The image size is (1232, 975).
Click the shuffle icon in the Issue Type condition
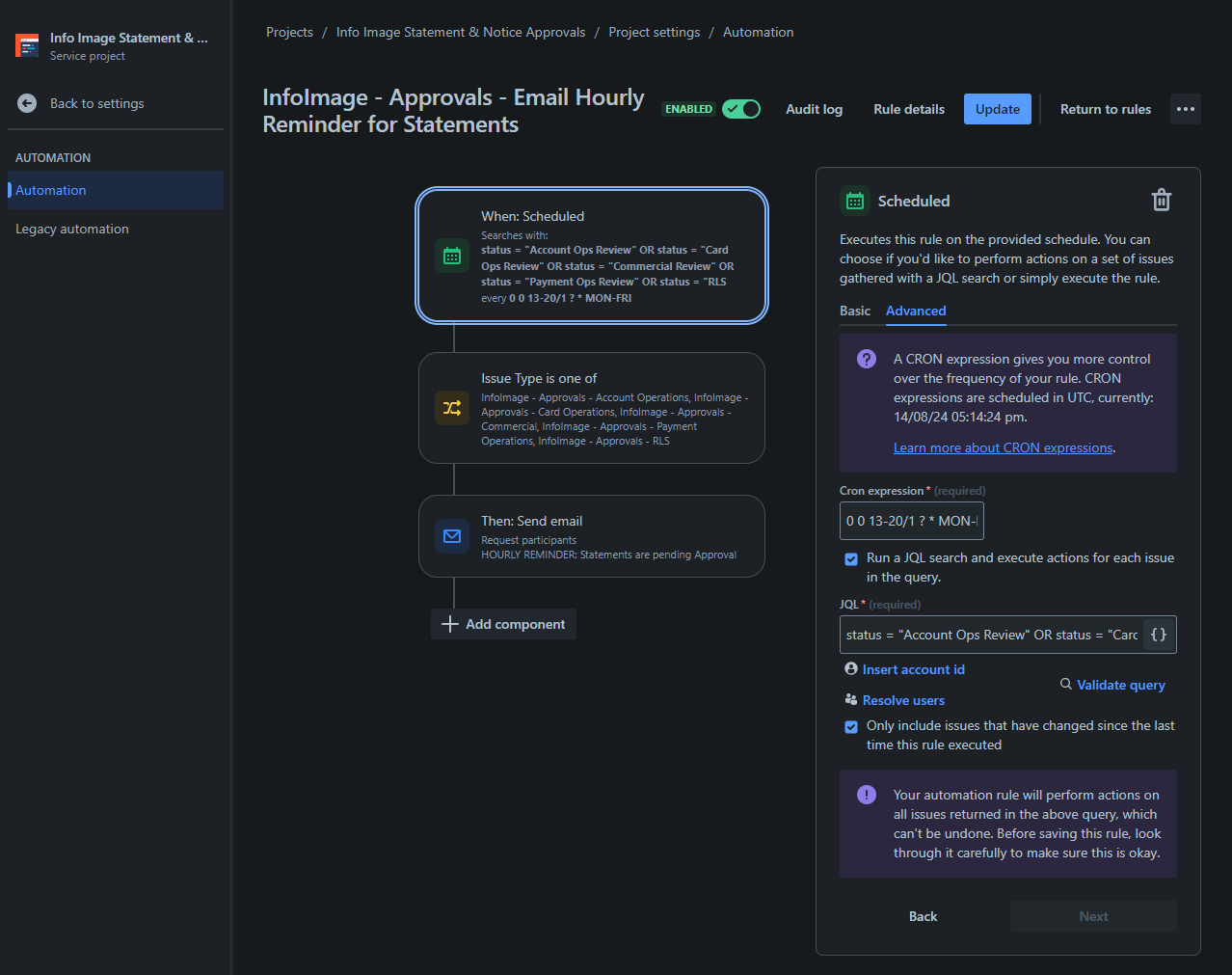(x=452, y=408)
